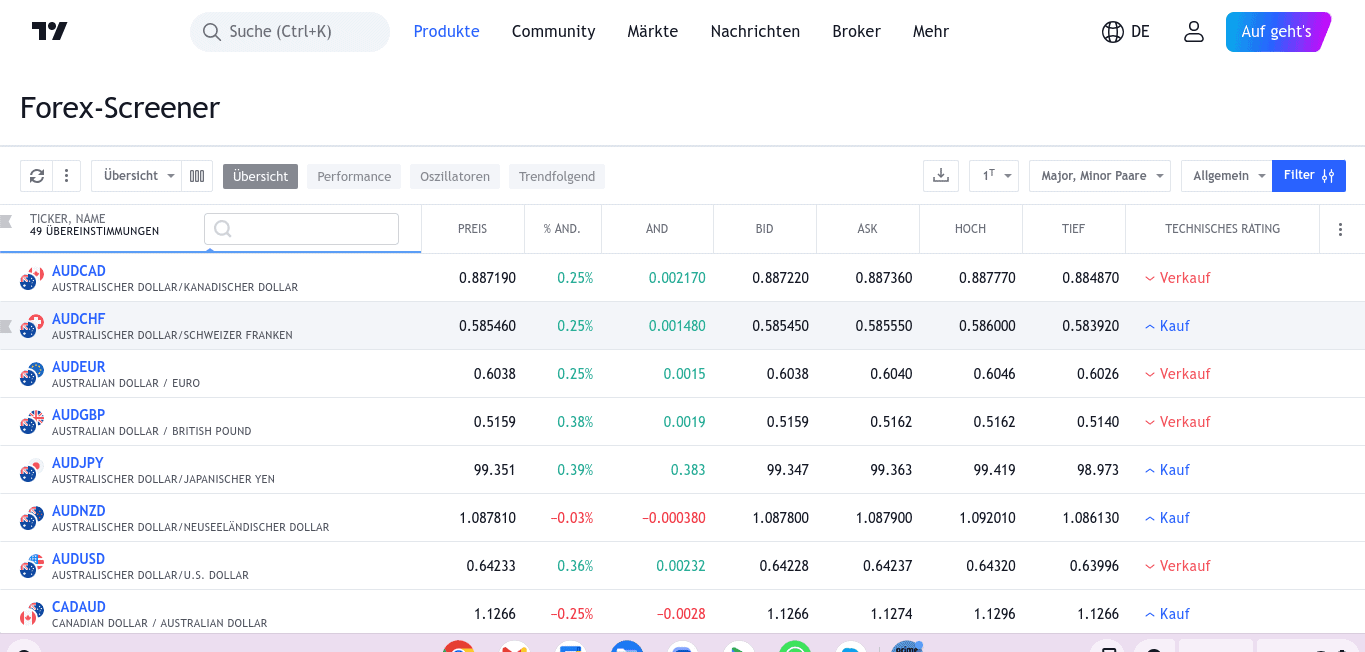Toggle the flag in the ticker column header

(x=7, y=222)
